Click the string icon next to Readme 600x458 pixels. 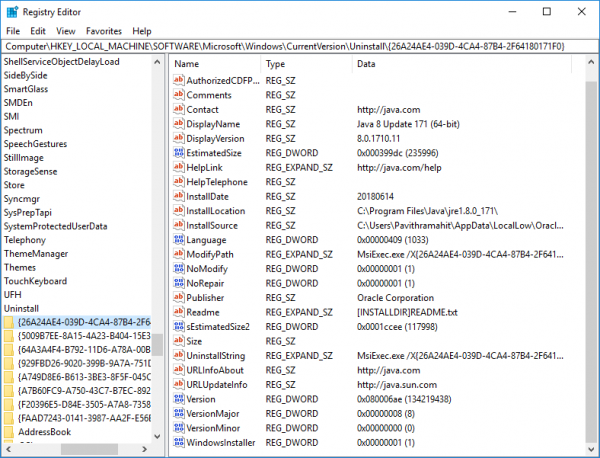[x=179, y=312]
